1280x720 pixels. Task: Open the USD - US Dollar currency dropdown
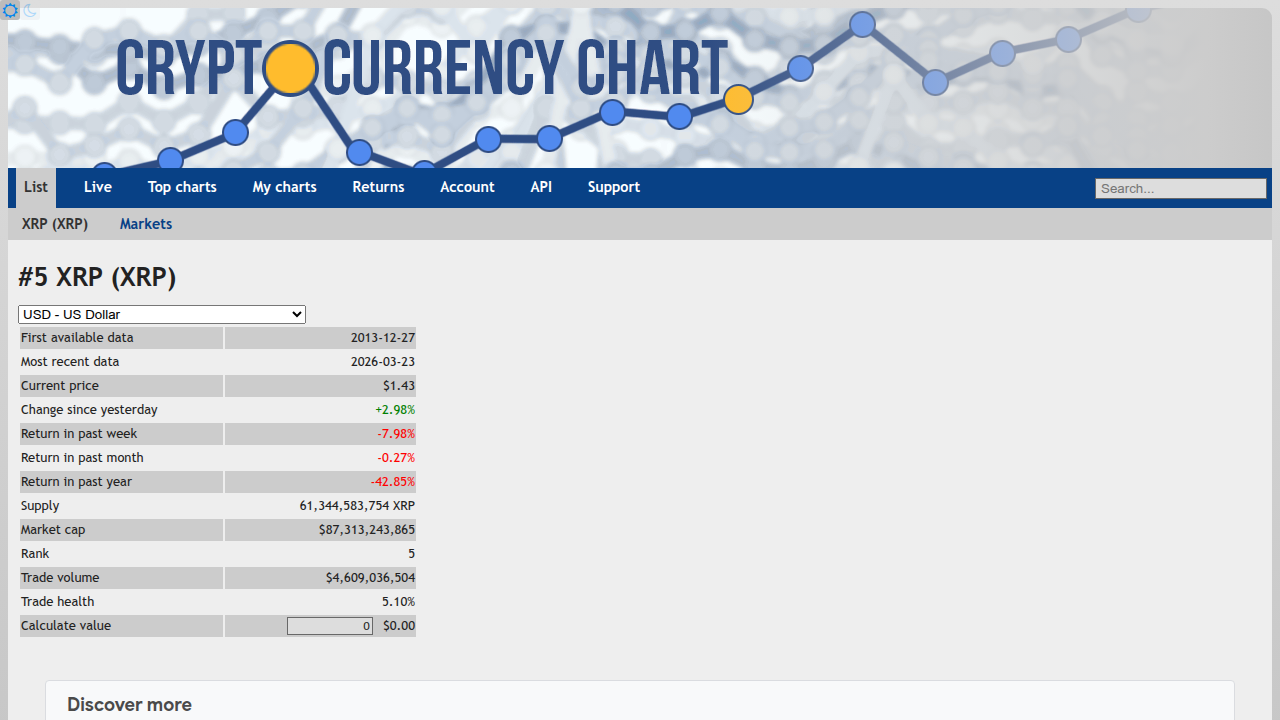coord(161,314)
